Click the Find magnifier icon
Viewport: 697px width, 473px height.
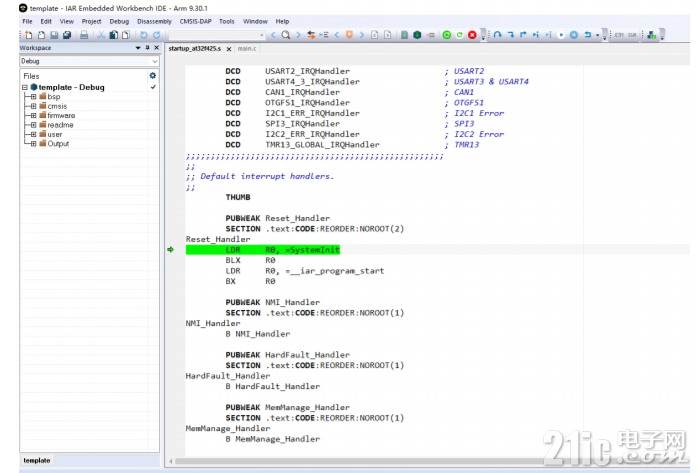[x=286, y=35]
